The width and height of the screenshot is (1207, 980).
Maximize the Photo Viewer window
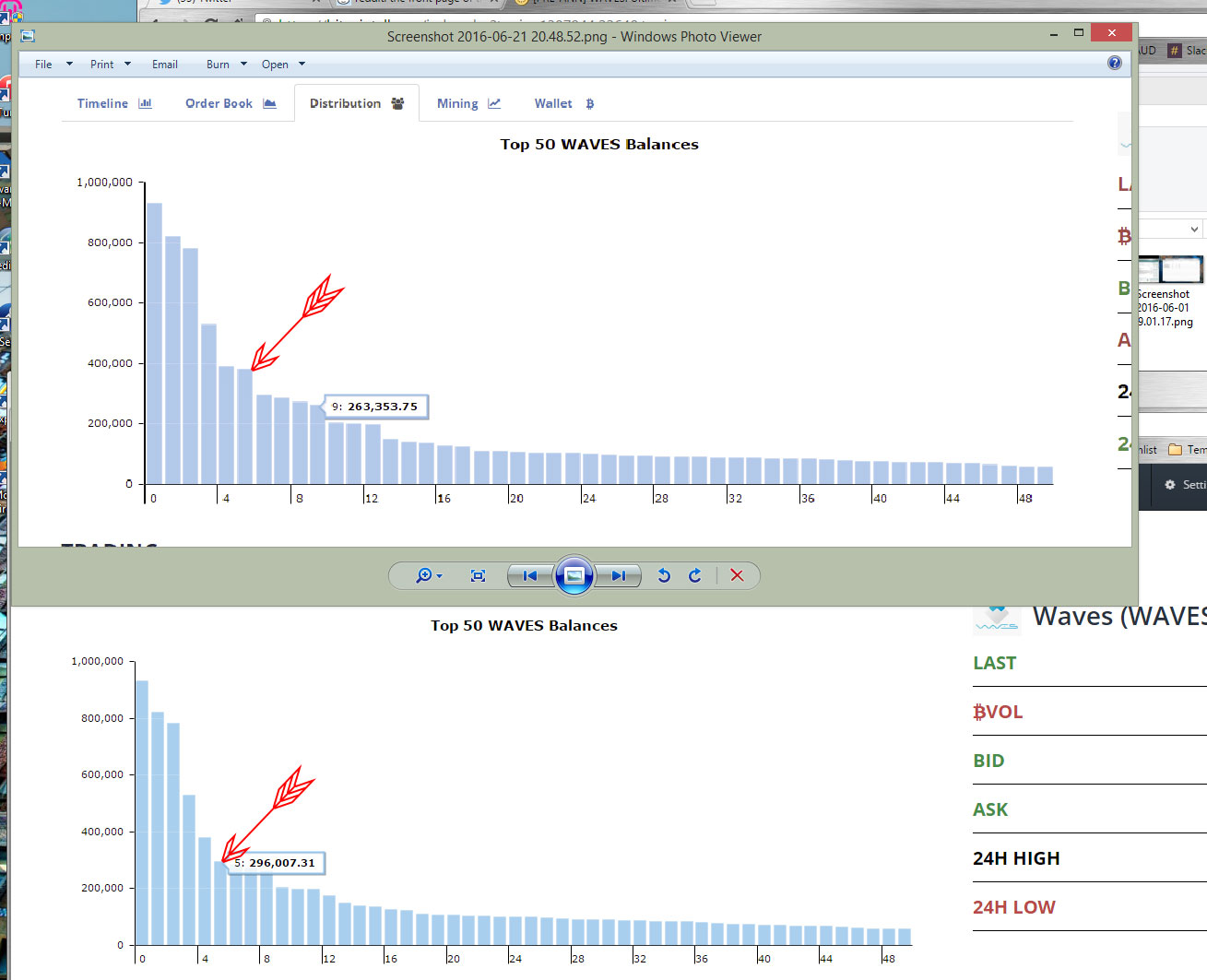(1079, 33)
